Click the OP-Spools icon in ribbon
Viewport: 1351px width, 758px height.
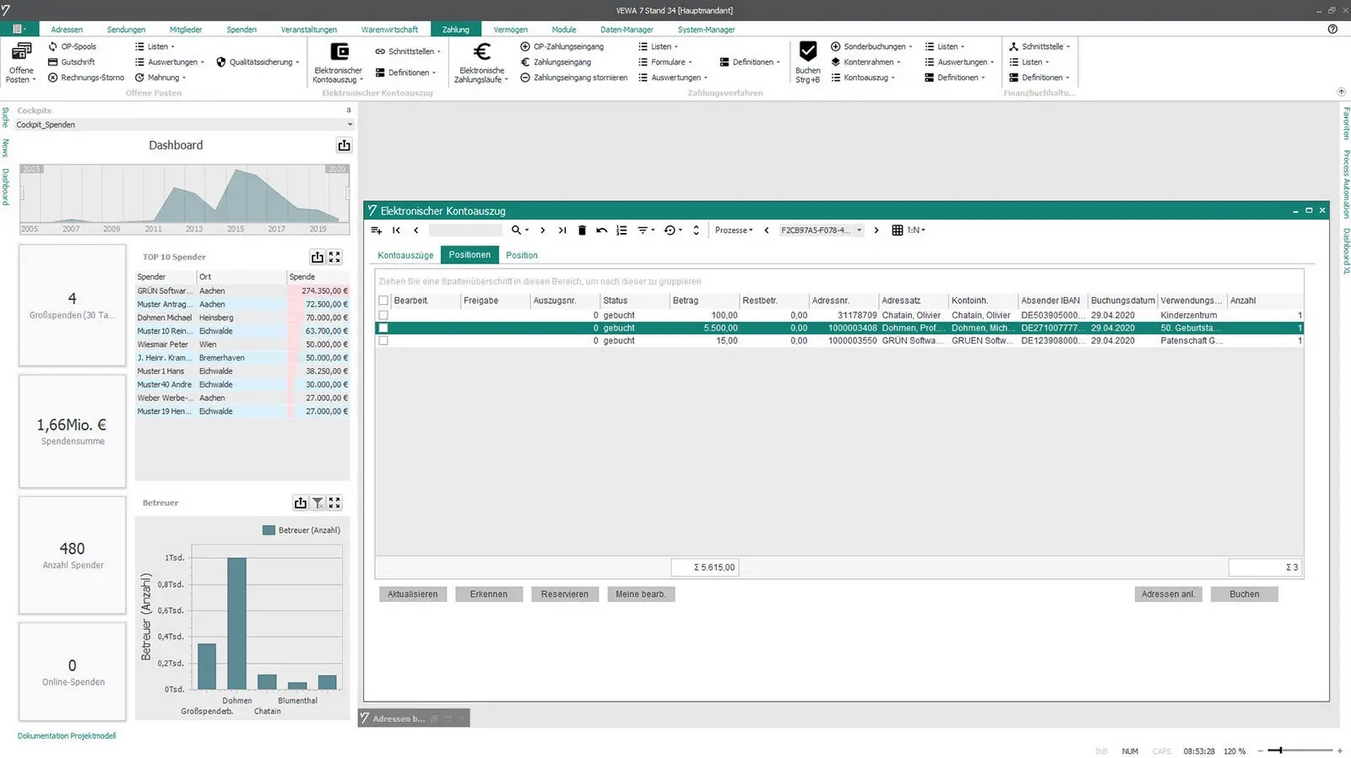click(x=53, y=47)
